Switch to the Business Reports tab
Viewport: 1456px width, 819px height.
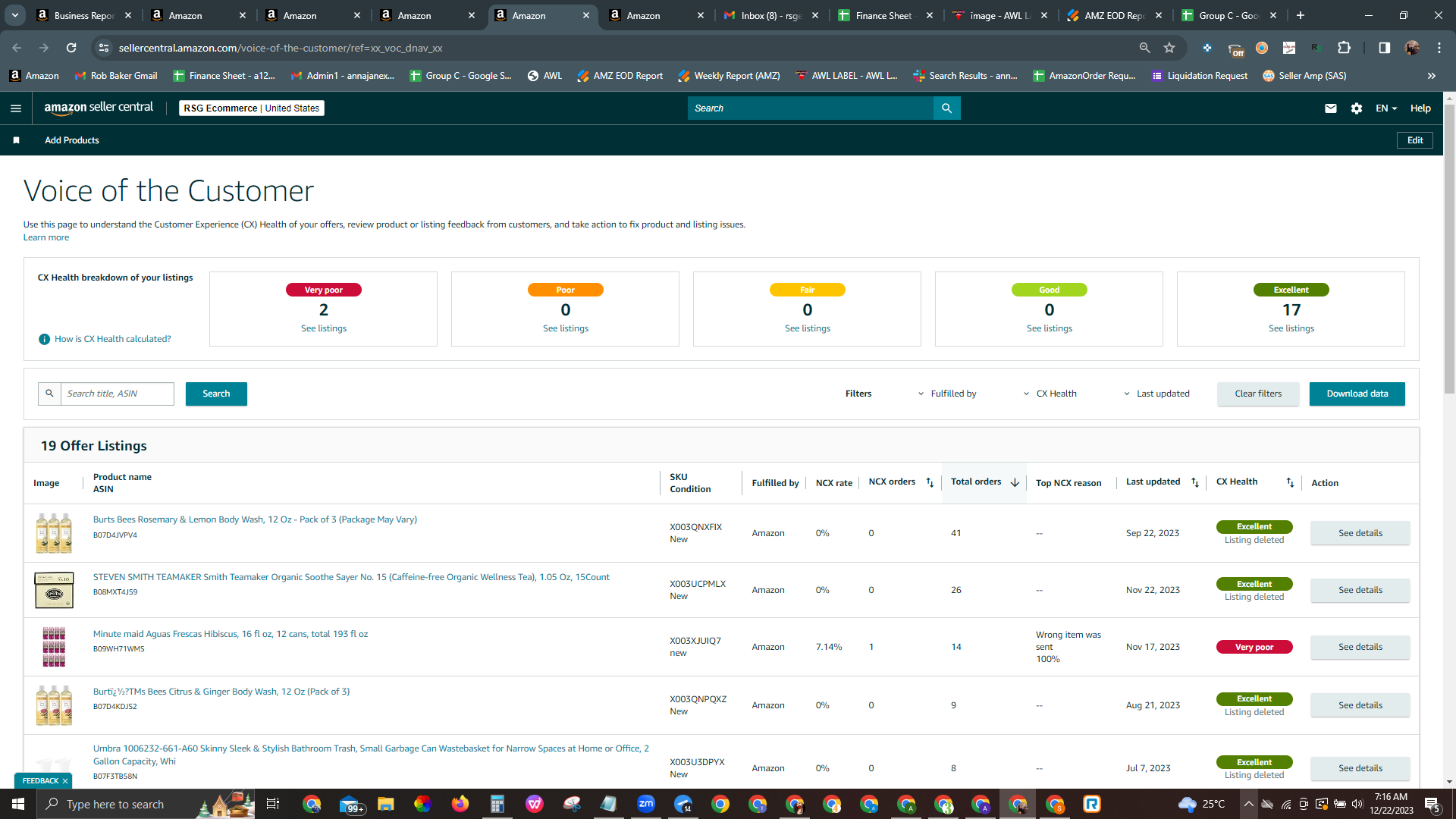pos(83,15)
